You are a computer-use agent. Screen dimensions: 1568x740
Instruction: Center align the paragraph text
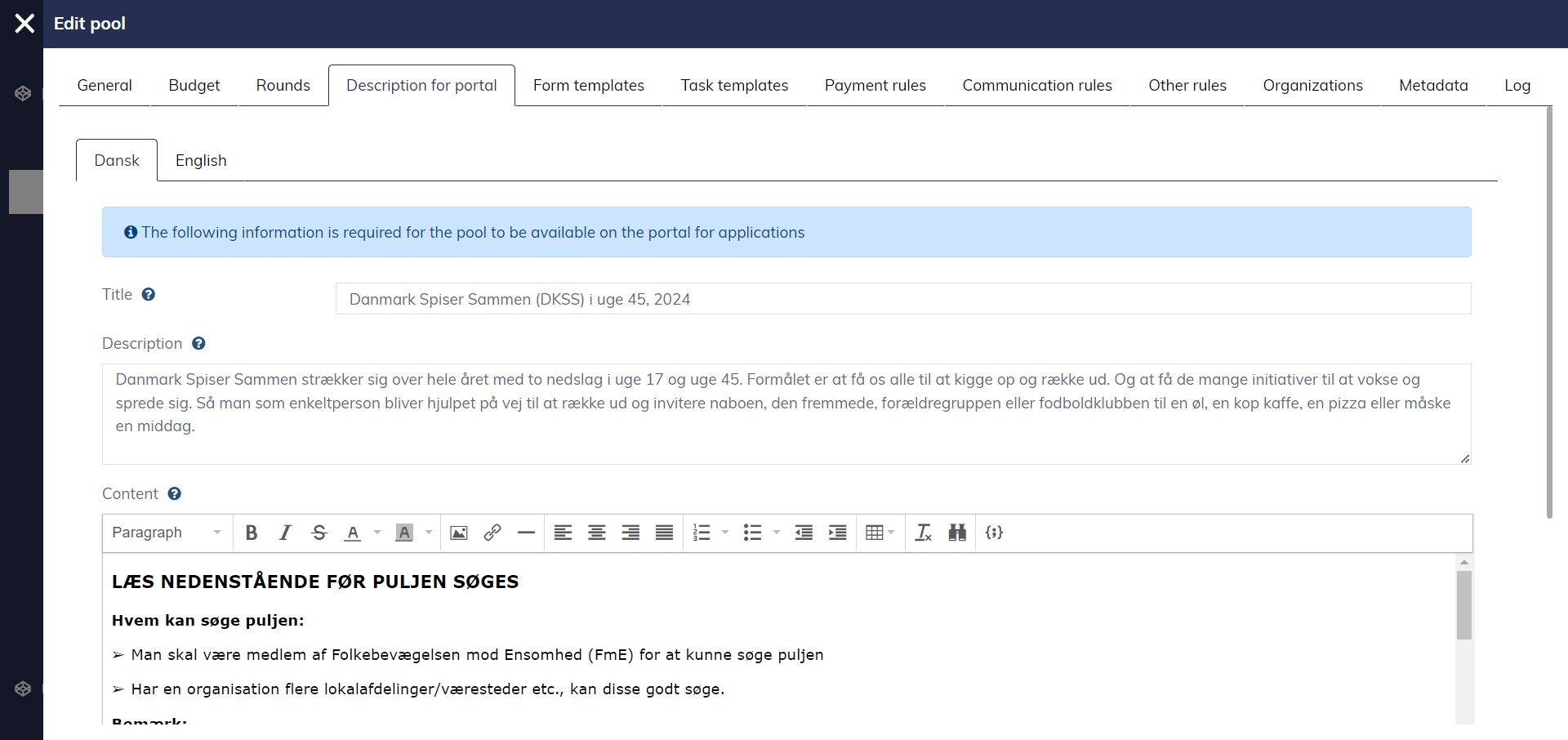pos(597,533)
